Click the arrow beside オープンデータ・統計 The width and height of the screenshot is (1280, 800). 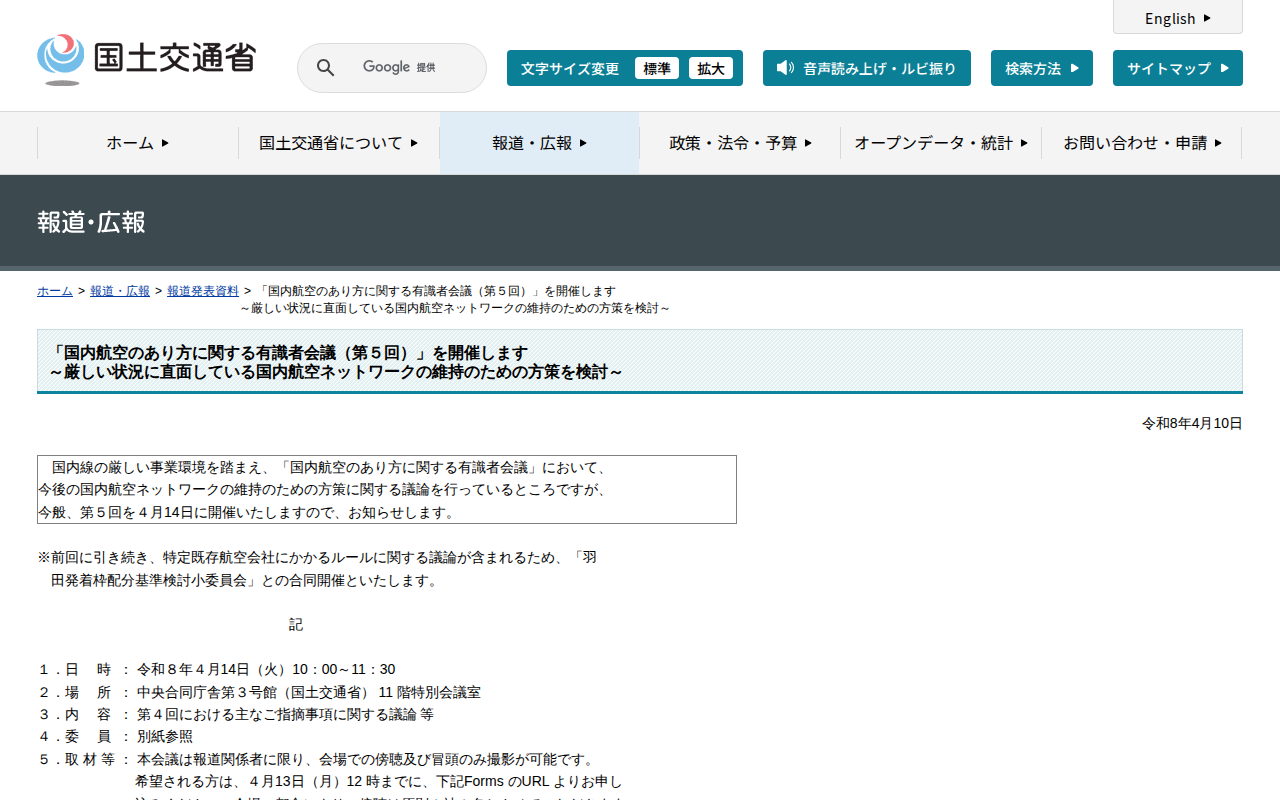[1024, 143]
